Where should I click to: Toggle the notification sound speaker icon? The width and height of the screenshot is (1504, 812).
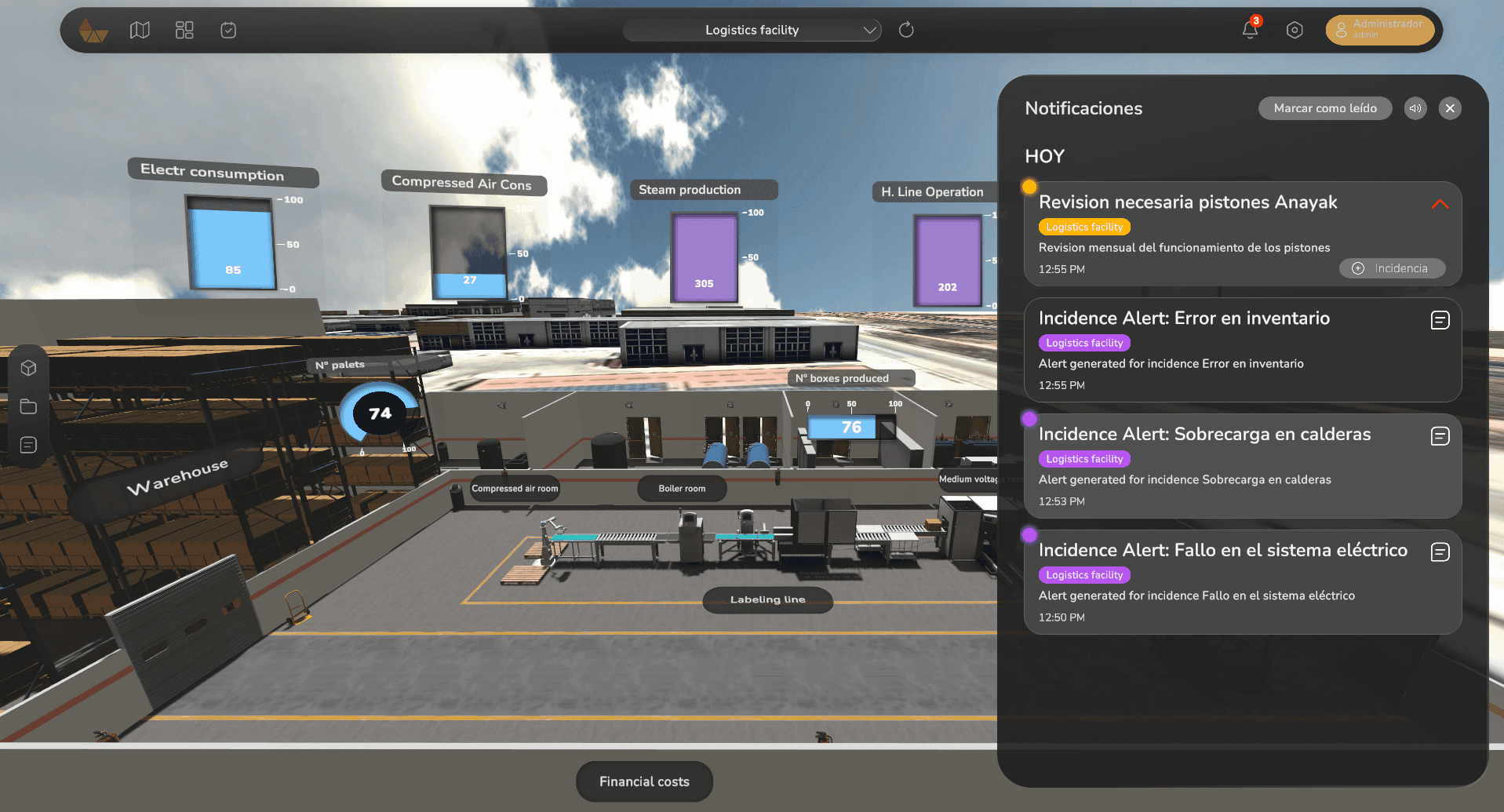pyautogui.click(x=1415, y=108)
